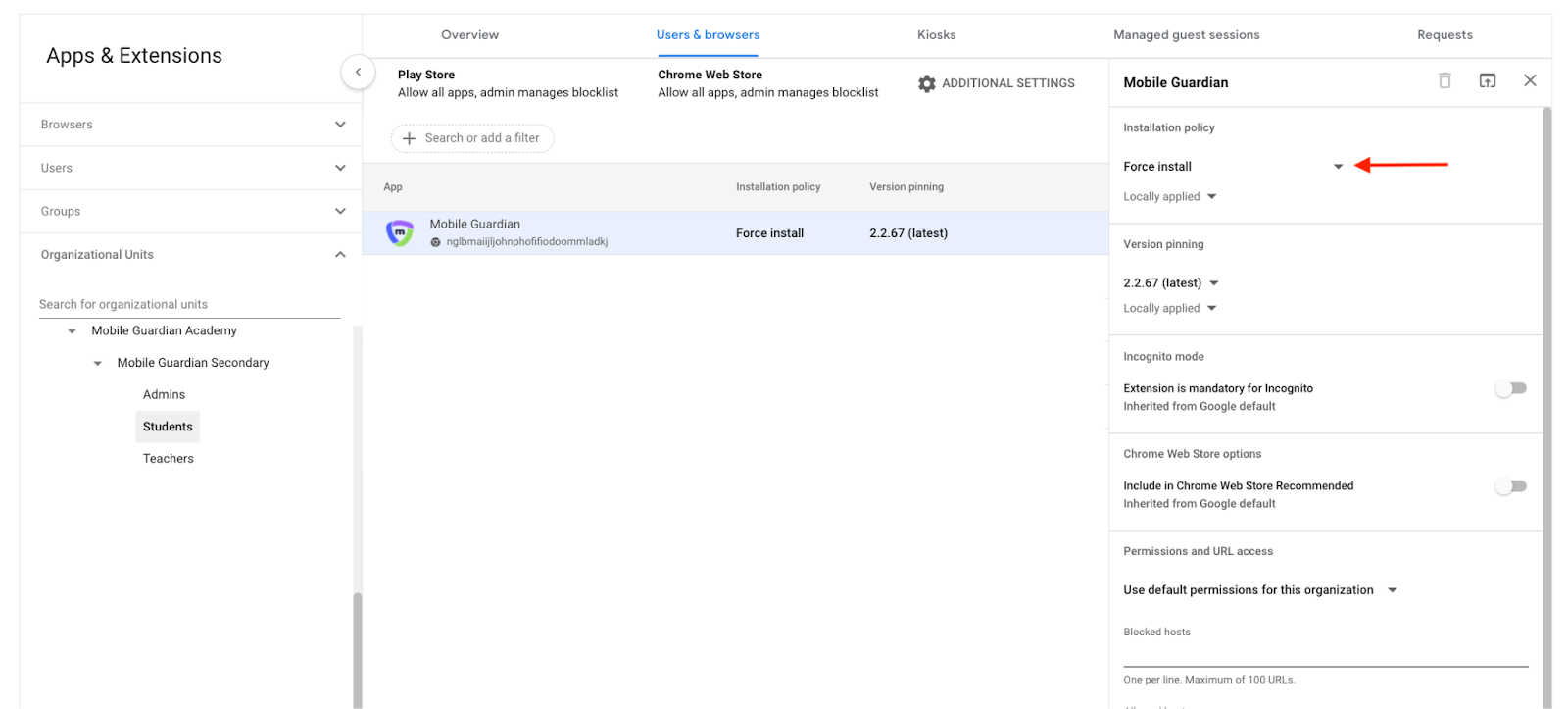The width and height of the screenshot is (1568, 709).
Task: Click Force install cell in app row
Action: coord(769,233)
